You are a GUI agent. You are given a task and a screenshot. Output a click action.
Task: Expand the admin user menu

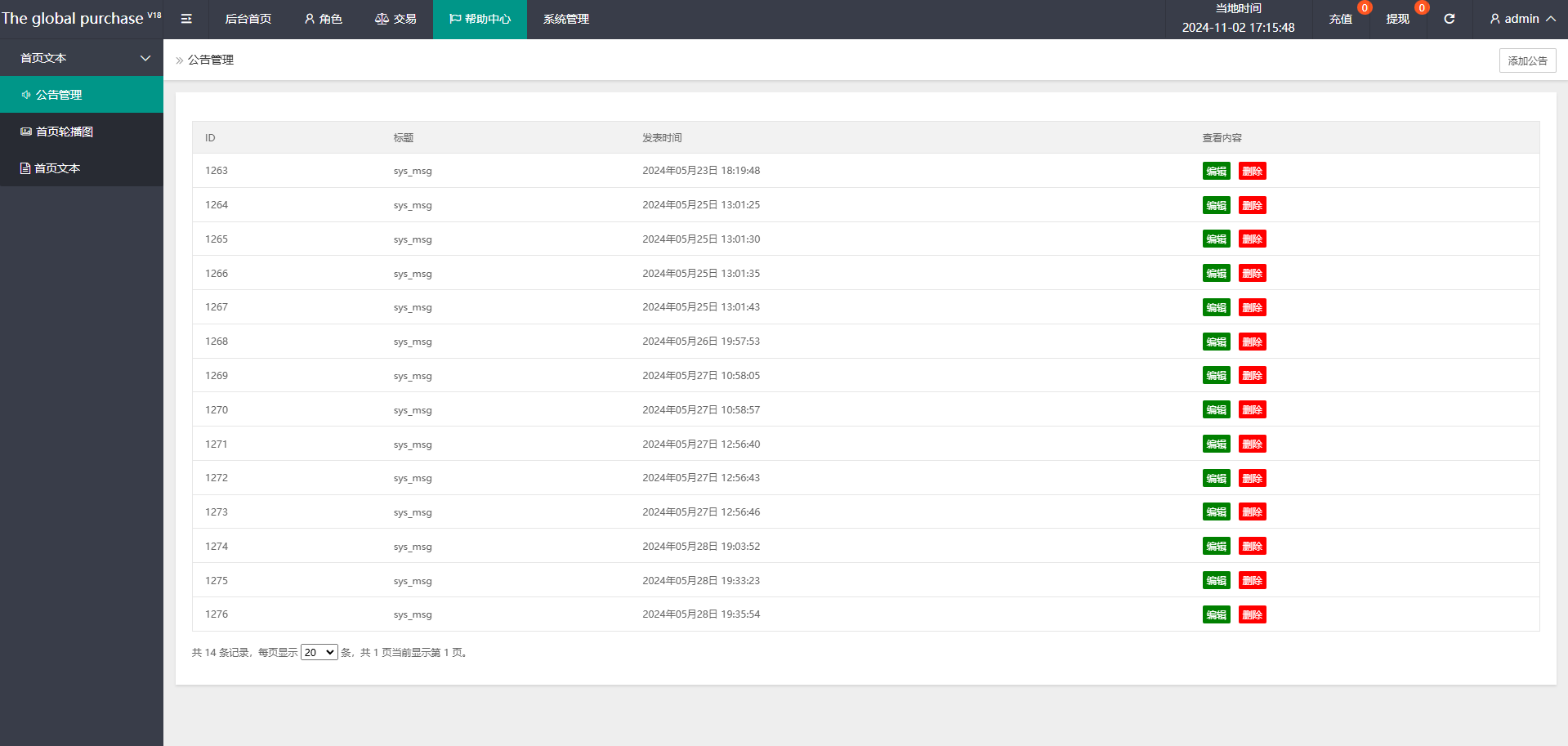[1521, 19]
